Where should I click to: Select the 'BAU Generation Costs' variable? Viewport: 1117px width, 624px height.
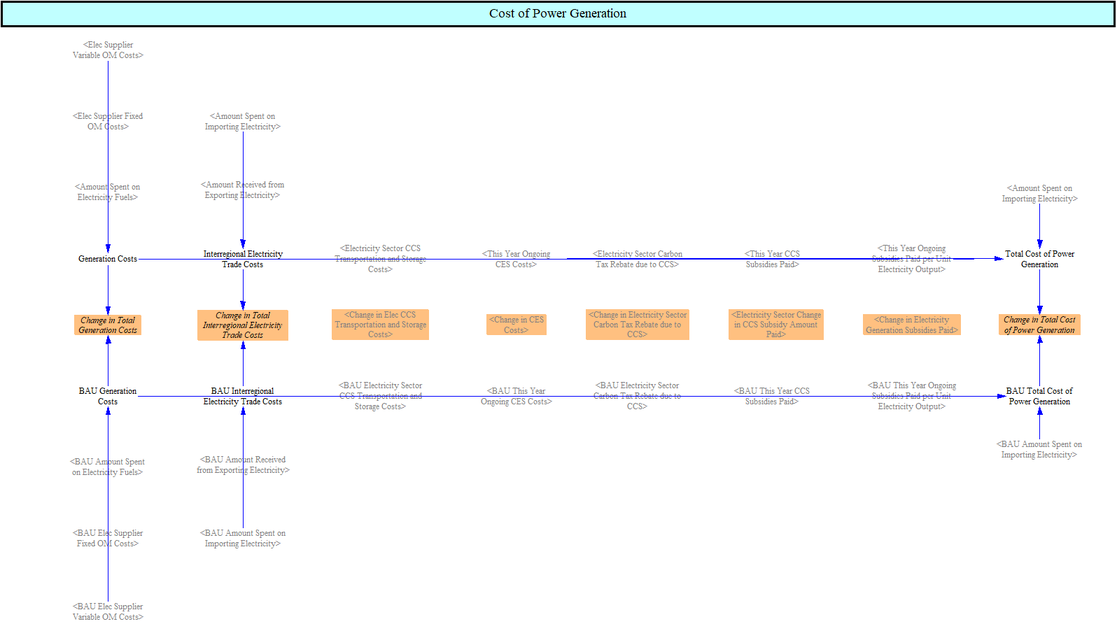(x=108, y=397)
